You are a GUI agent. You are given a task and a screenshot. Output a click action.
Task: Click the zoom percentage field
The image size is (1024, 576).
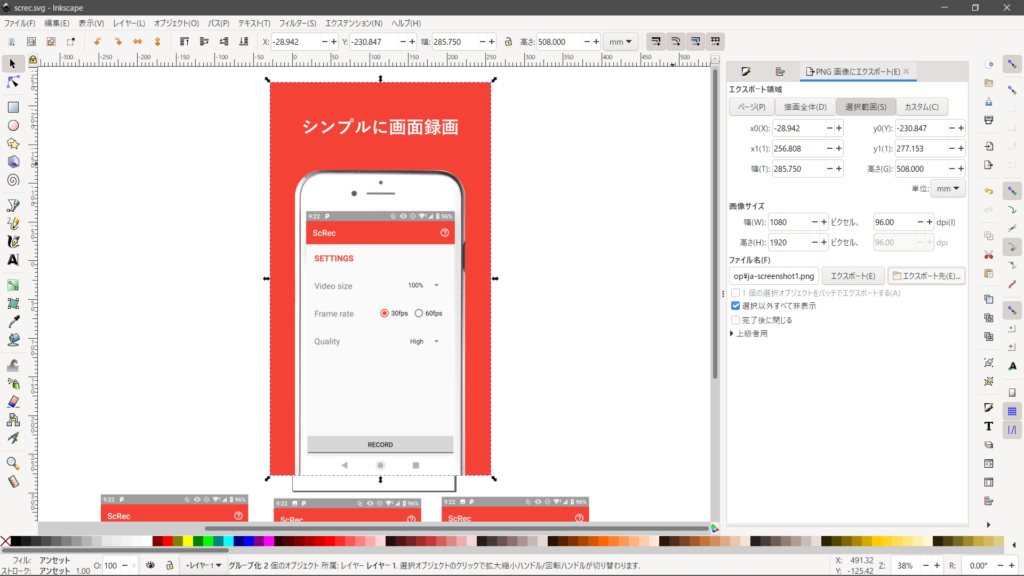[906, 566]
